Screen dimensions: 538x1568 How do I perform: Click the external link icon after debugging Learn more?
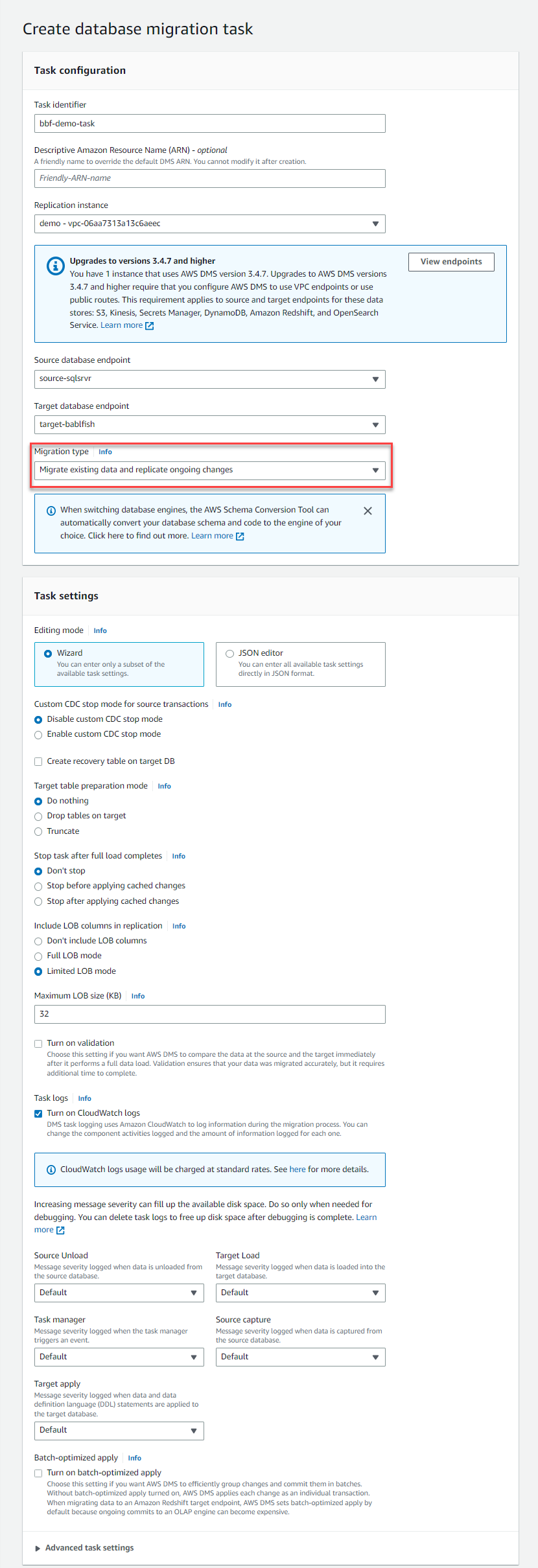(x=60, y=1230)
